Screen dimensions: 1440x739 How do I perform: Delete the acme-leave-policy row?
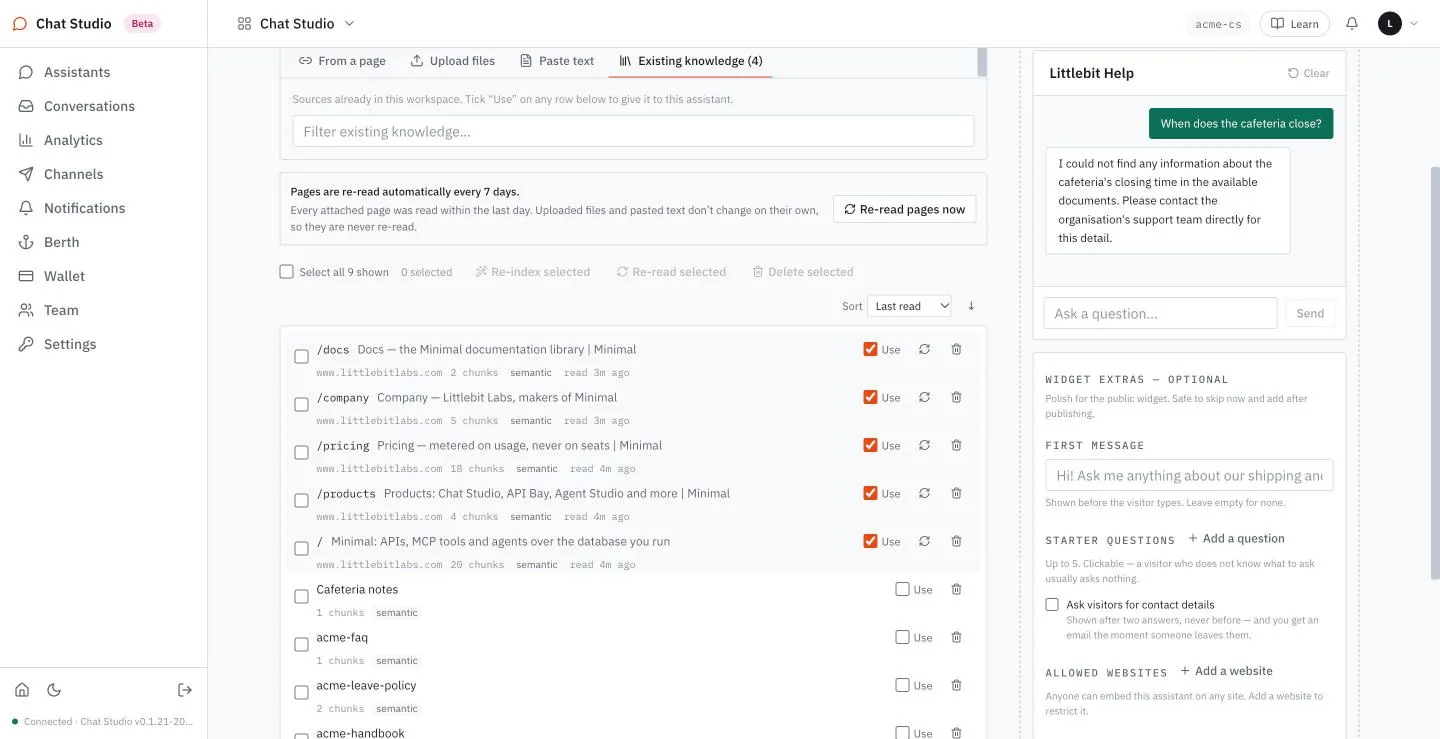click(956, 685)
